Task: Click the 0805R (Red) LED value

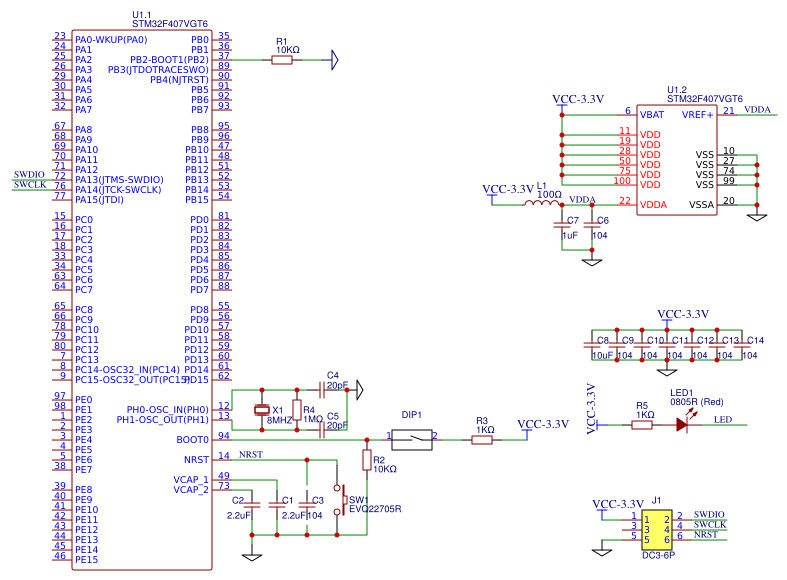Action: point(697,402)
